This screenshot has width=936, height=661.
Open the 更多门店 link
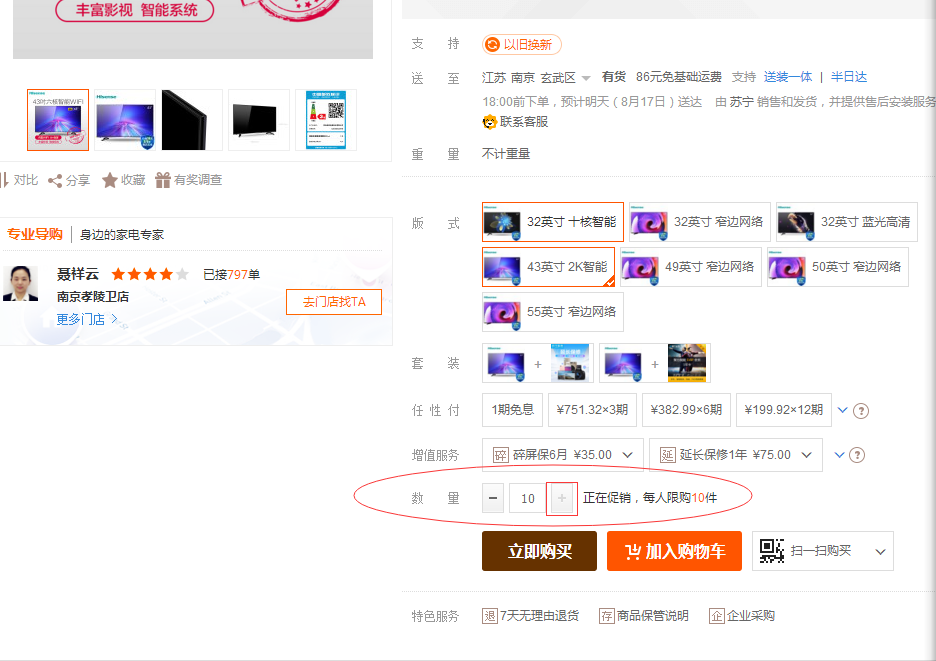pyautogui.click(x=87, y=319)
